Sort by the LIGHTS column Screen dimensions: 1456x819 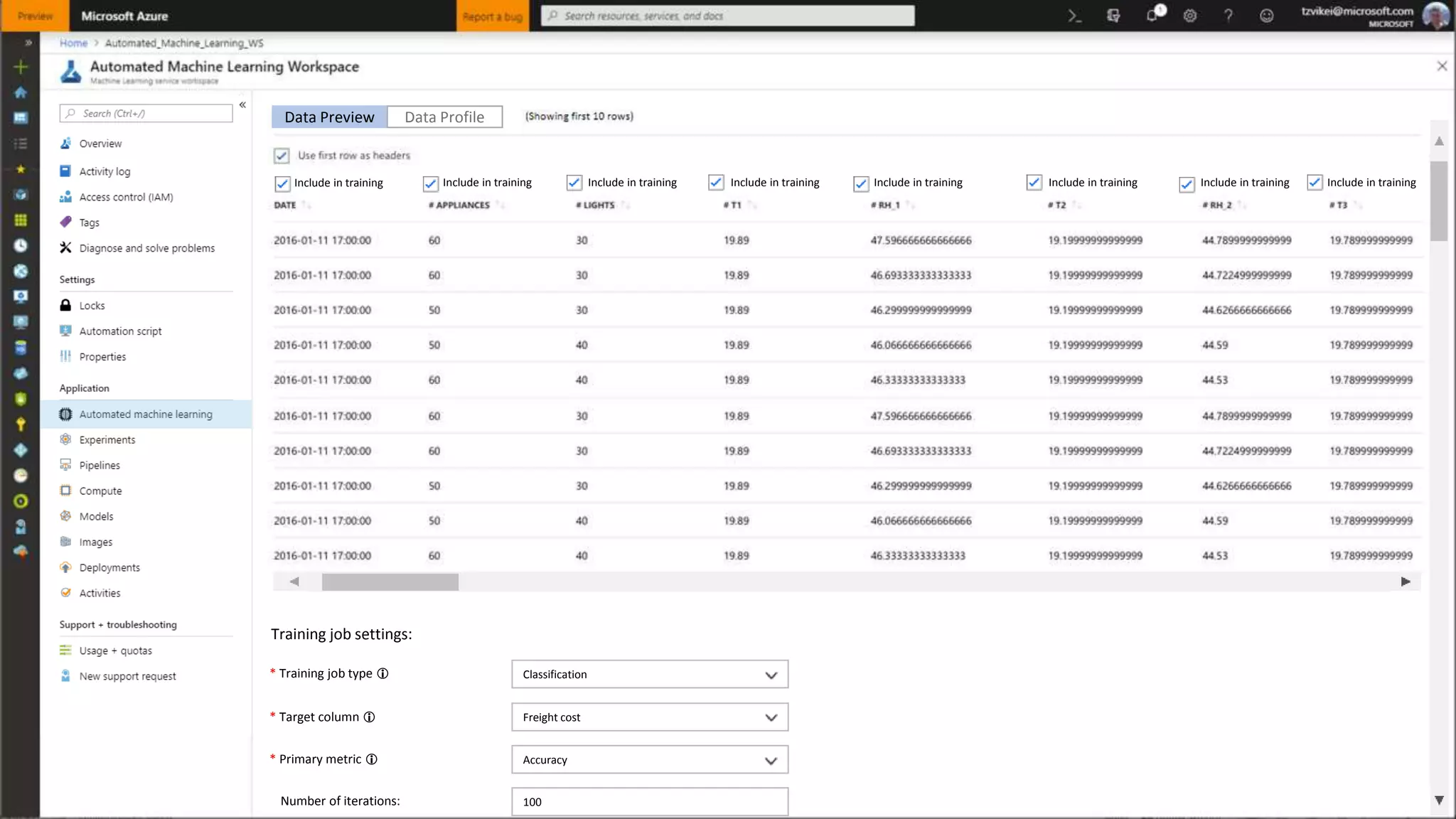click(x=626, y=205)
